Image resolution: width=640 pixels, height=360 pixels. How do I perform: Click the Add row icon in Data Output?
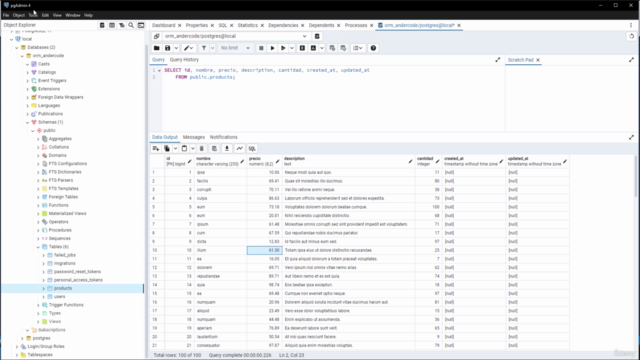point(156,149)
